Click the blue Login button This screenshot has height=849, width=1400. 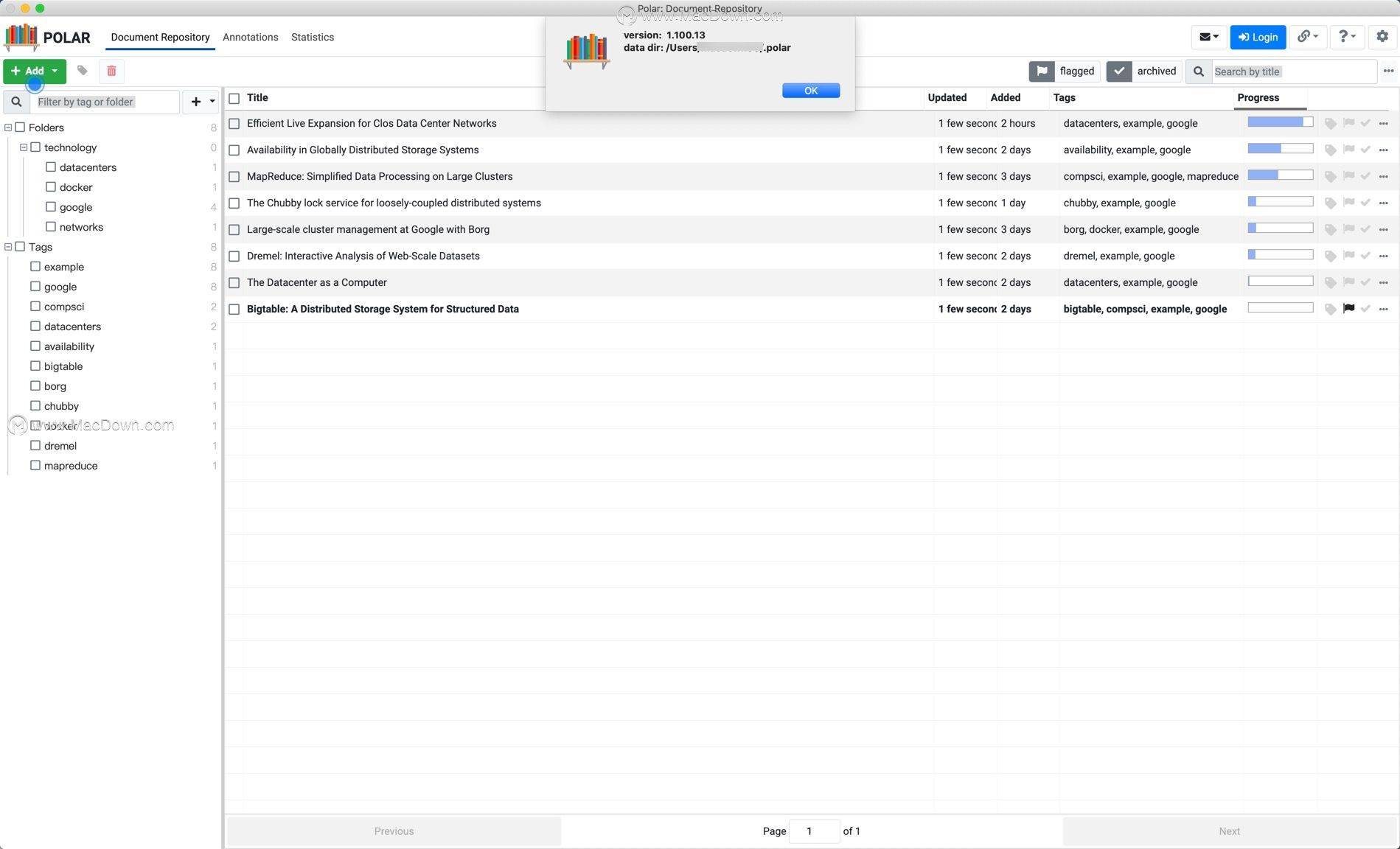coord(1257,37)
